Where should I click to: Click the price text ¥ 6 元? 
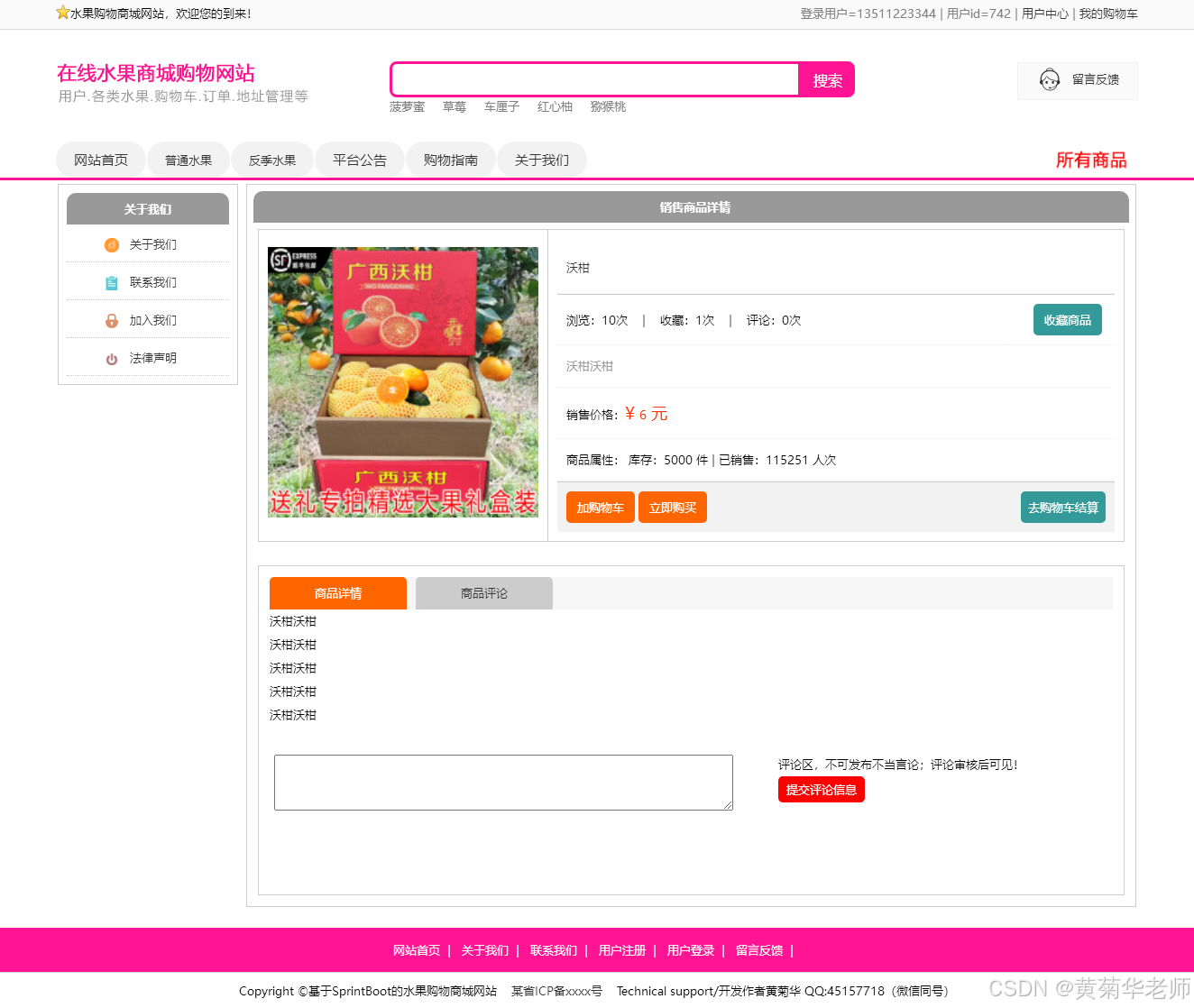[647, 414]
